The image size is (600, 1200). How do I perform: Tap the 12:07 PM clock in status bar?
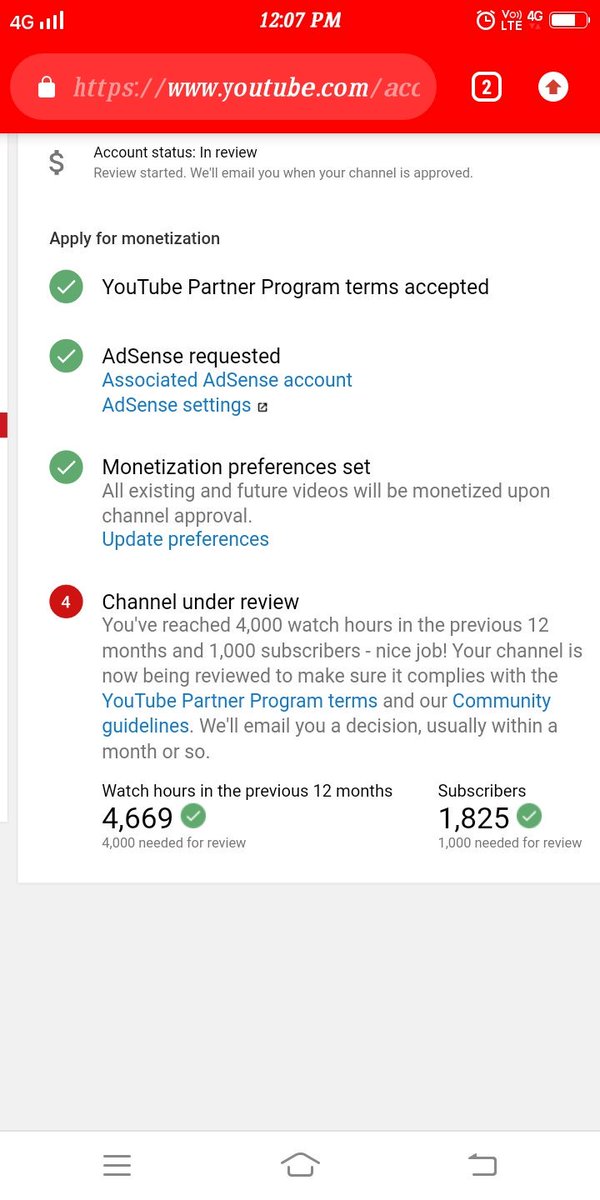point(300,20)
